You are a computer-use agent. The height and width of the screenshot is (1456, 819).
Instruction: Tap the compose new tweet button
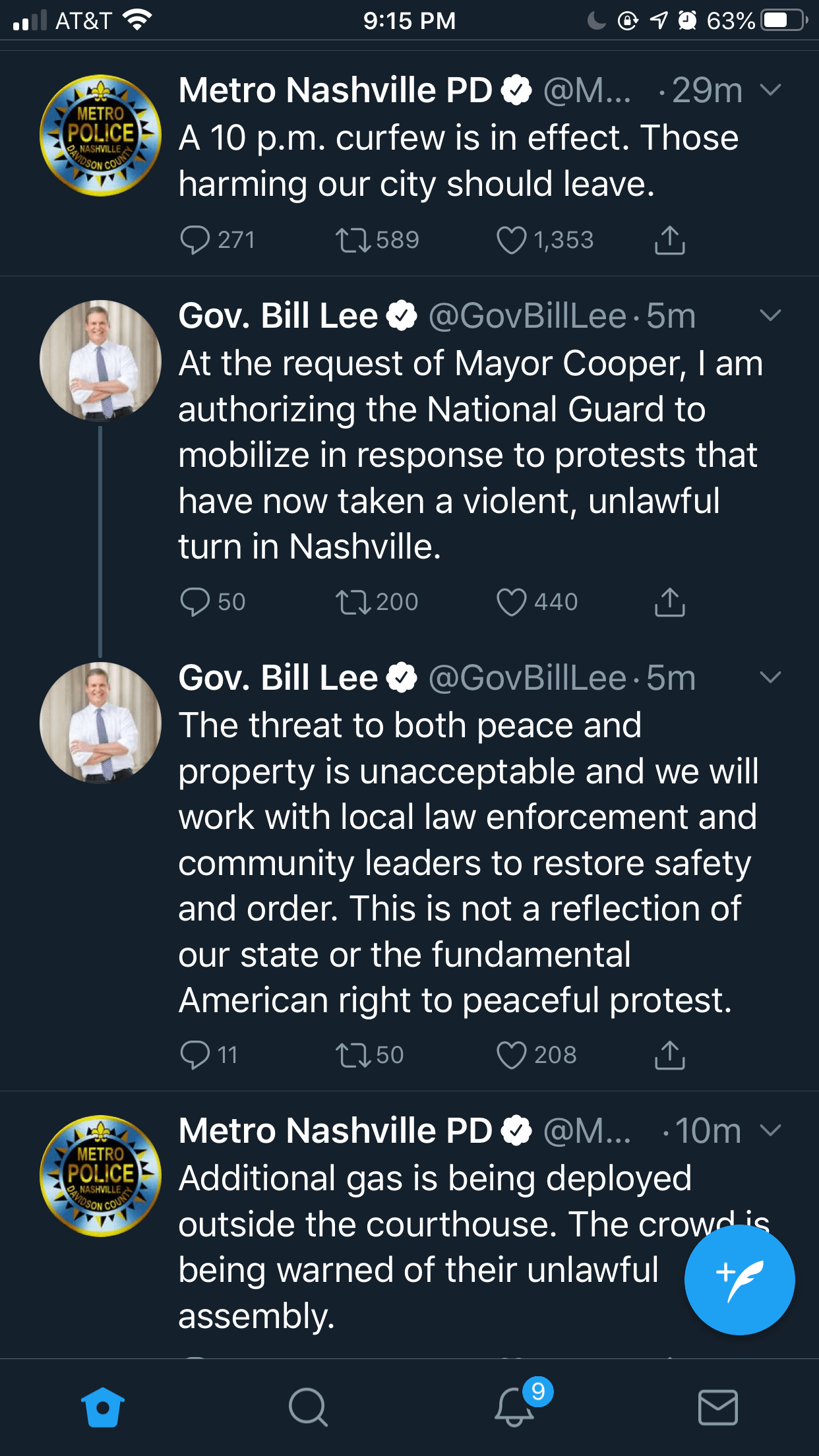pos(739,1280)
